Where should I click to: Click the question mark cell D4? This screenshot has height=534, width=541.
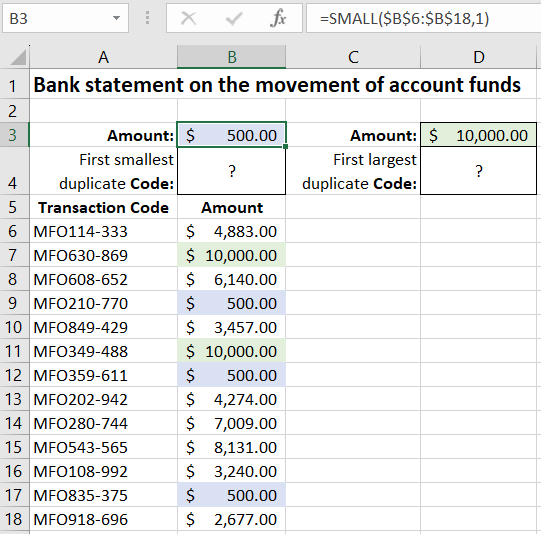coord(479,171)
